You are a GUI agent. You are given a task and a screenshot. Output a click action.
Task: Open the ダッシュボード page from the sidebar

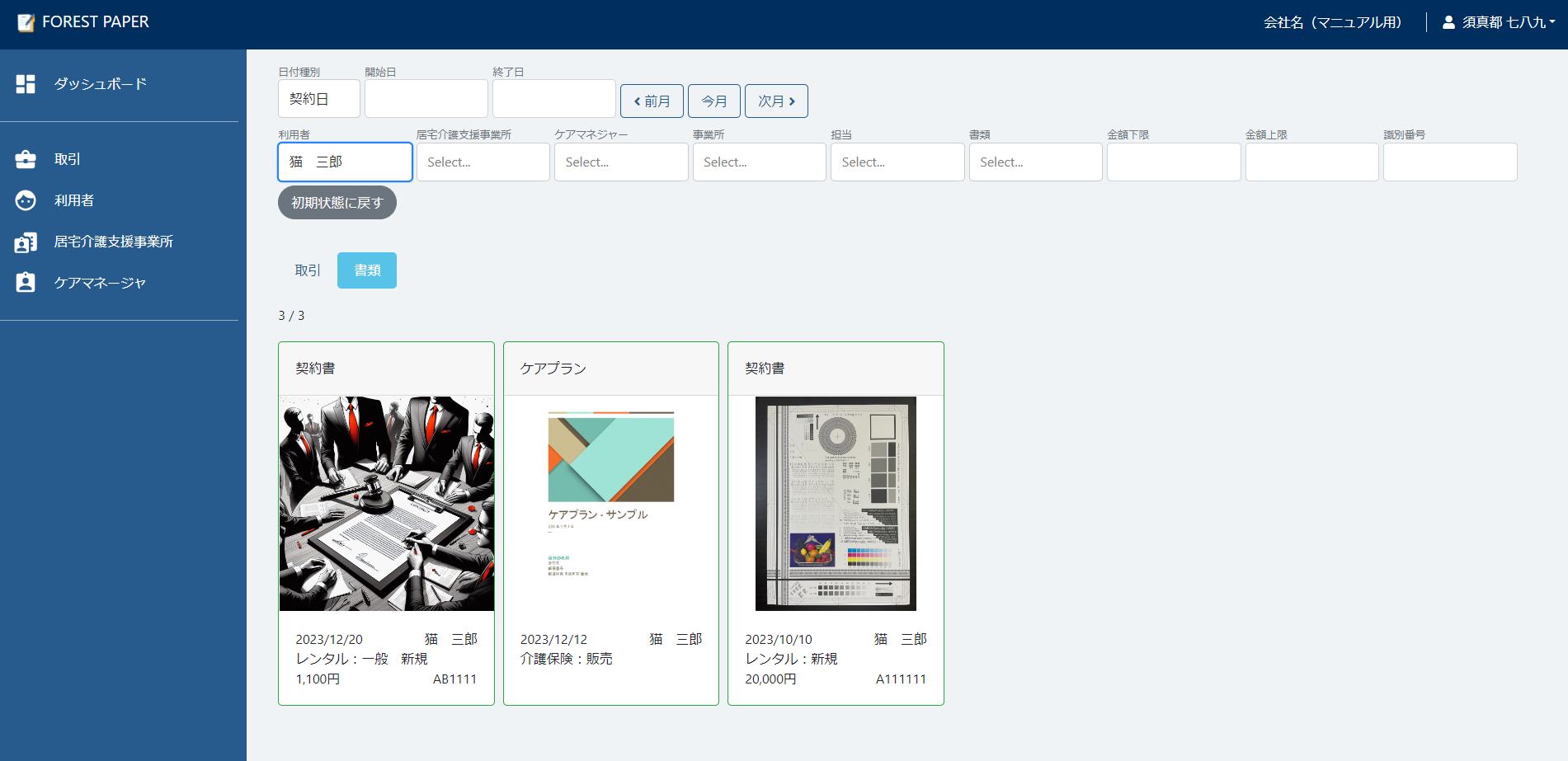(26, 83)
